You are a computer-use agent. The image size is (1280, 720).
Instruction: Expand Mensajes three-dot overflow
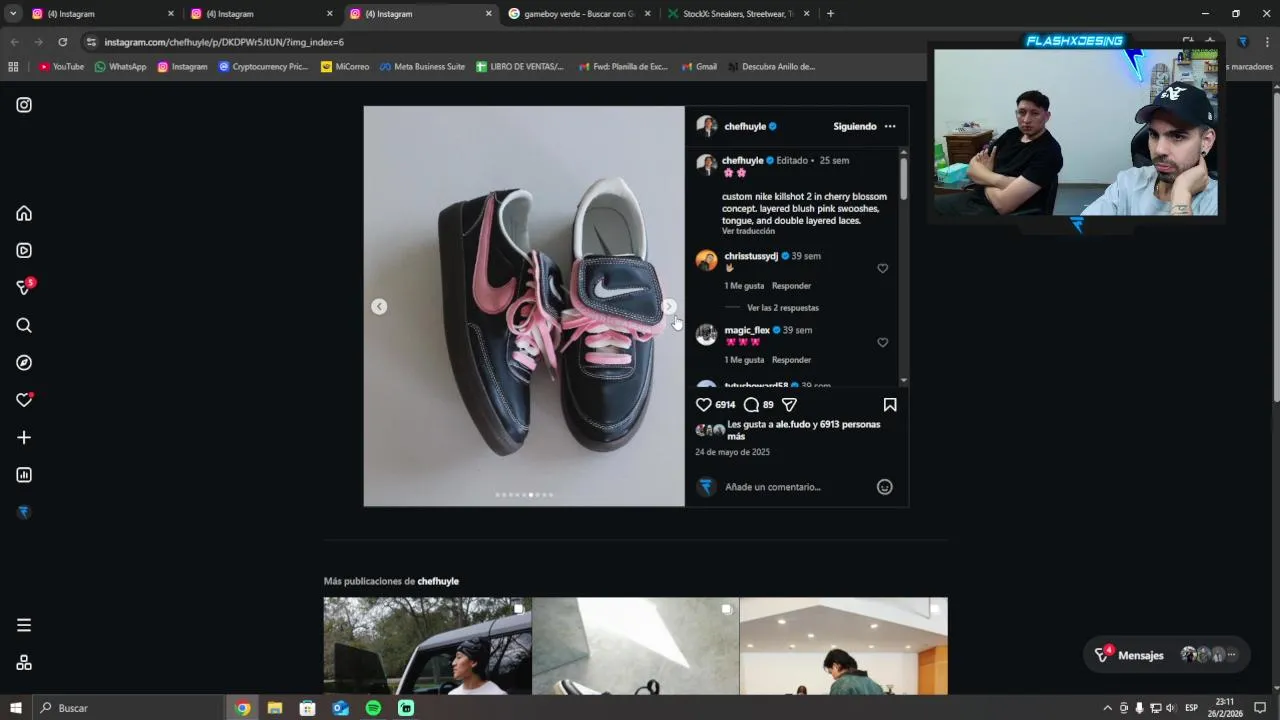pyautogui.click(x=1231, y=655)
